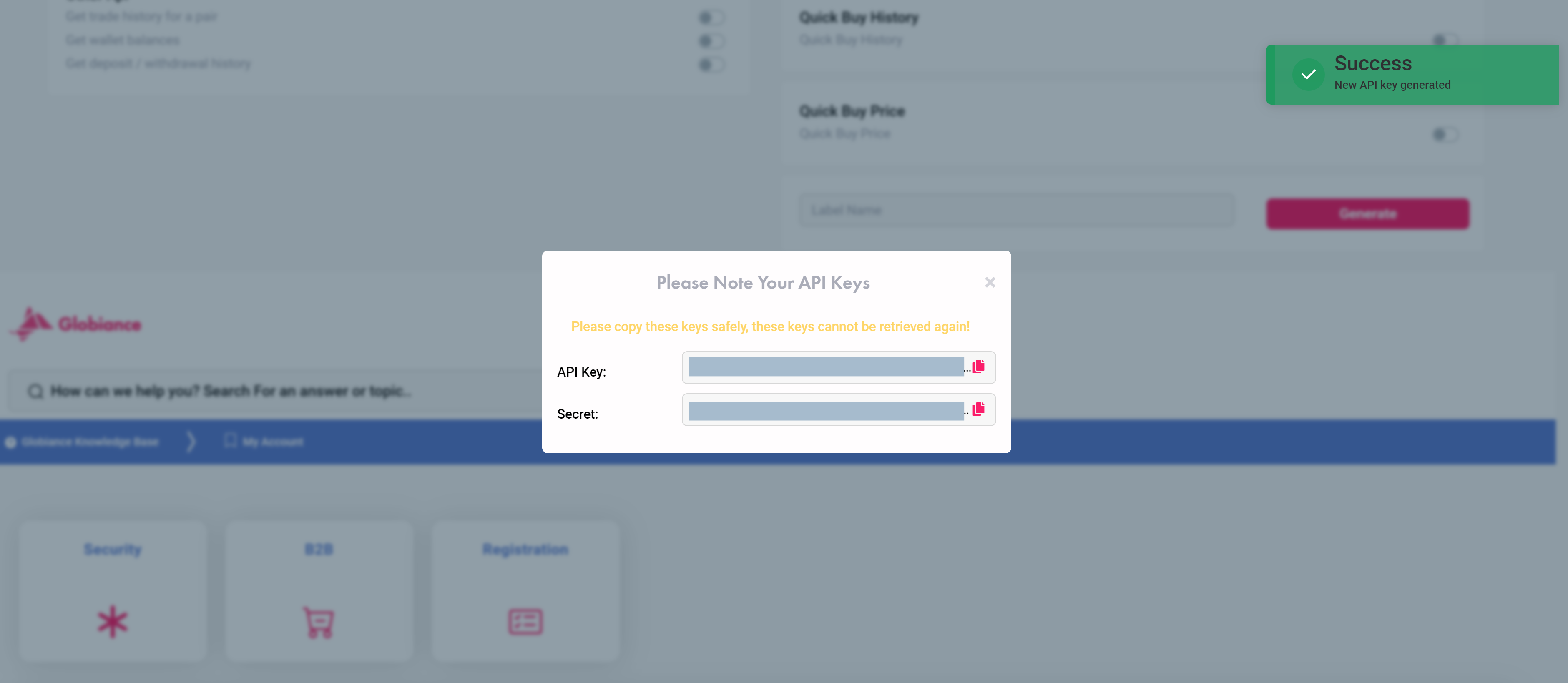Click the Success checkmark icon
The image size is (1568, 683).
tap(1308, 75)
